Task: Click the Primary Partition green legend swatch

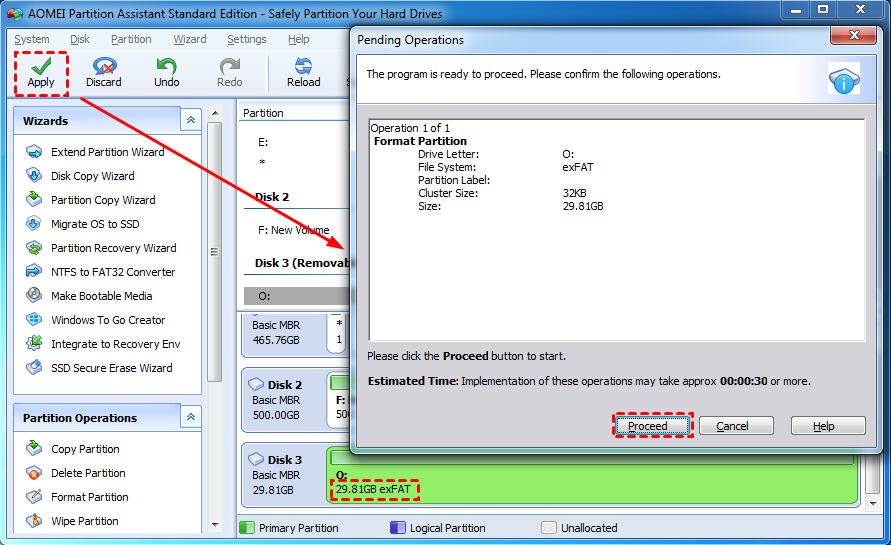Action: coord(247,527)
